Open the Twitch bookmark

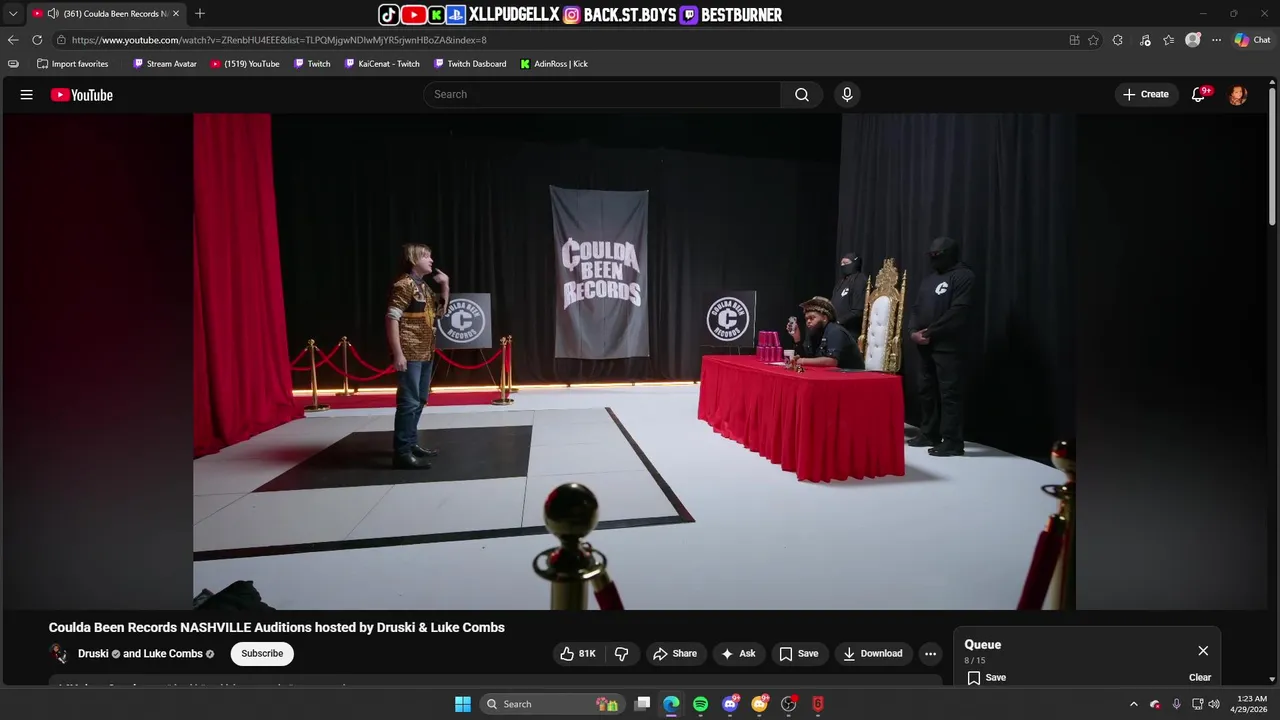tap(312, 64)
